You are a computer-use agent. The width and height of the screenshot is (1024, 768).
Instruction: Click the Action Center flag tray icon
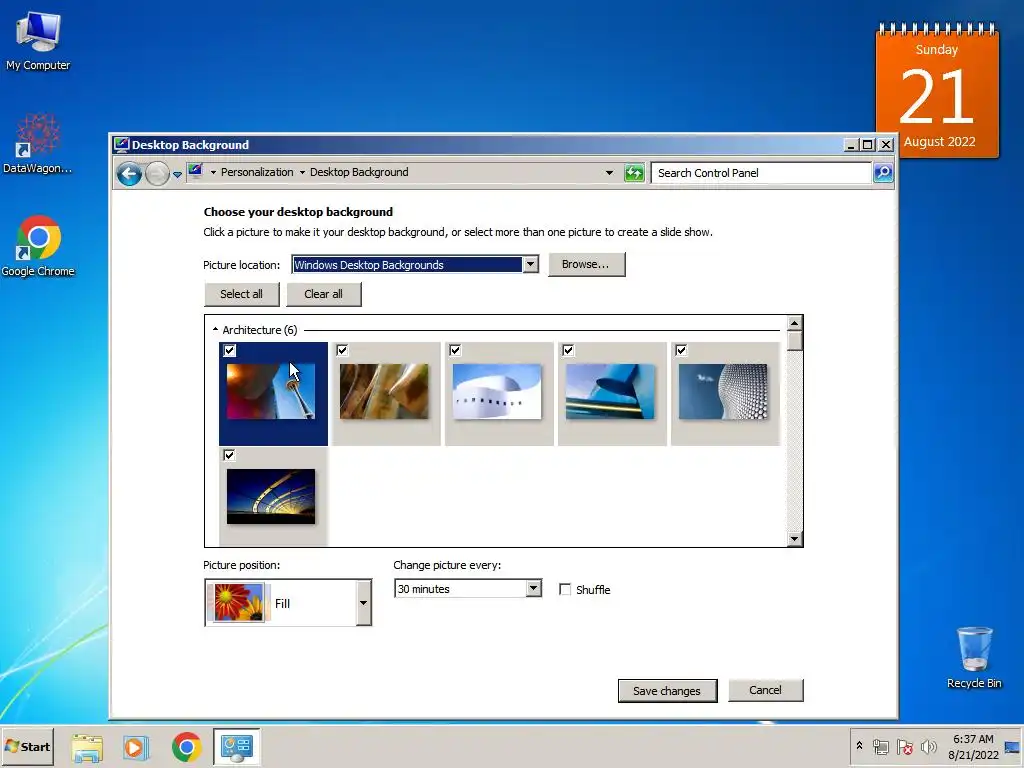coord(904,746)
